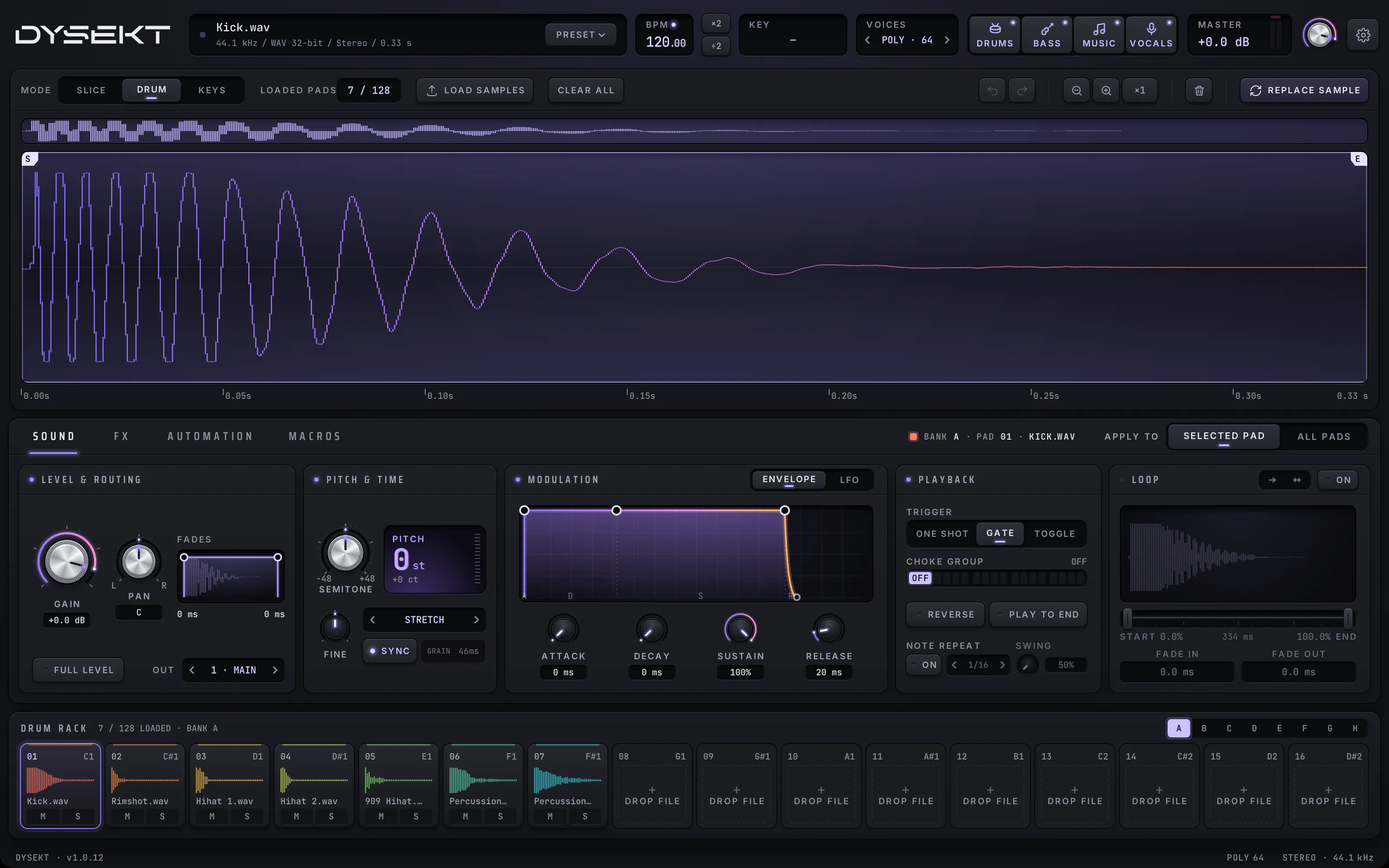Mute the Kick.wav pad
1389x868 pixels.
(x=43, y=816)
